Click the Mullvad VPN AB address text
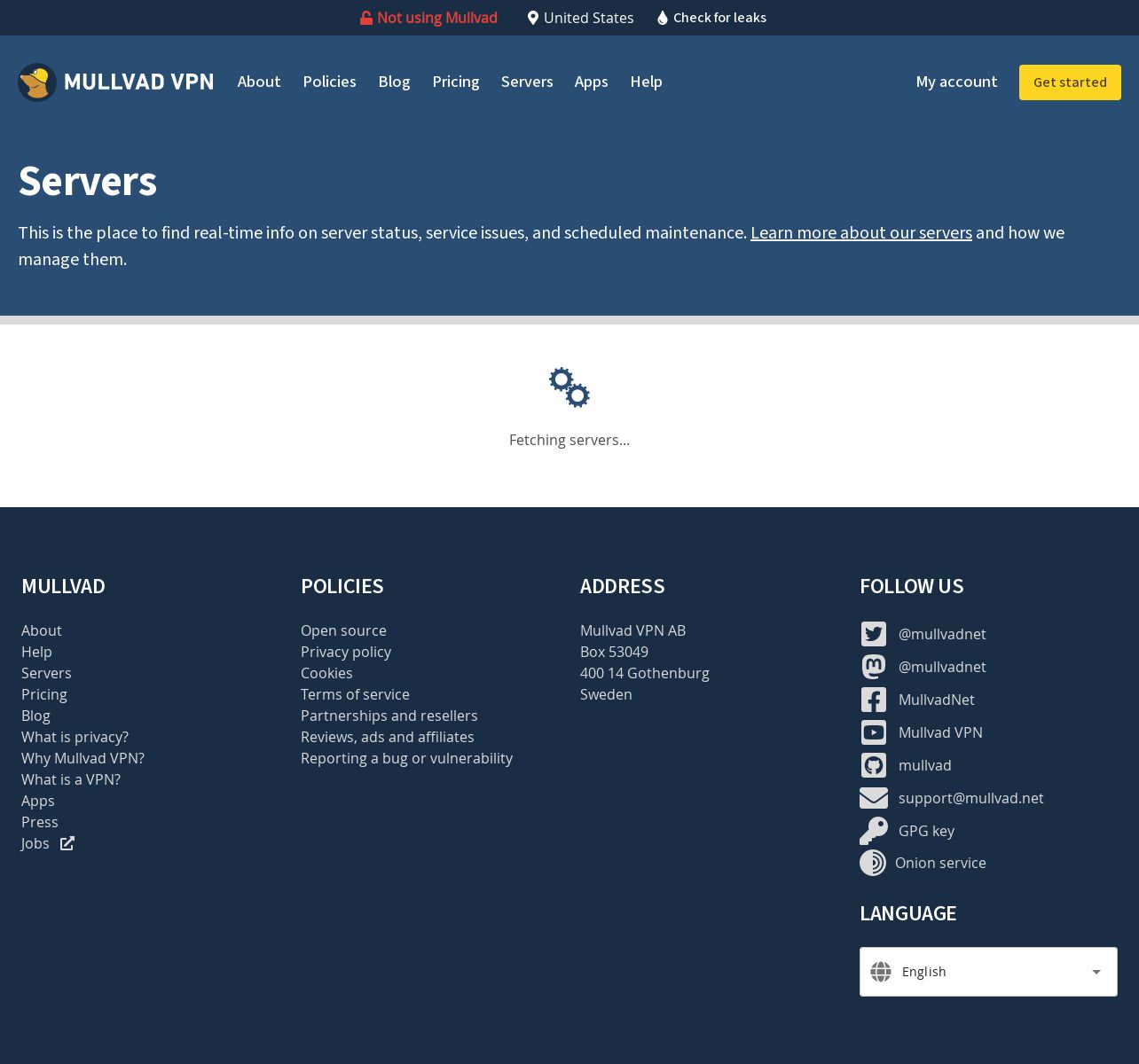 633,630
